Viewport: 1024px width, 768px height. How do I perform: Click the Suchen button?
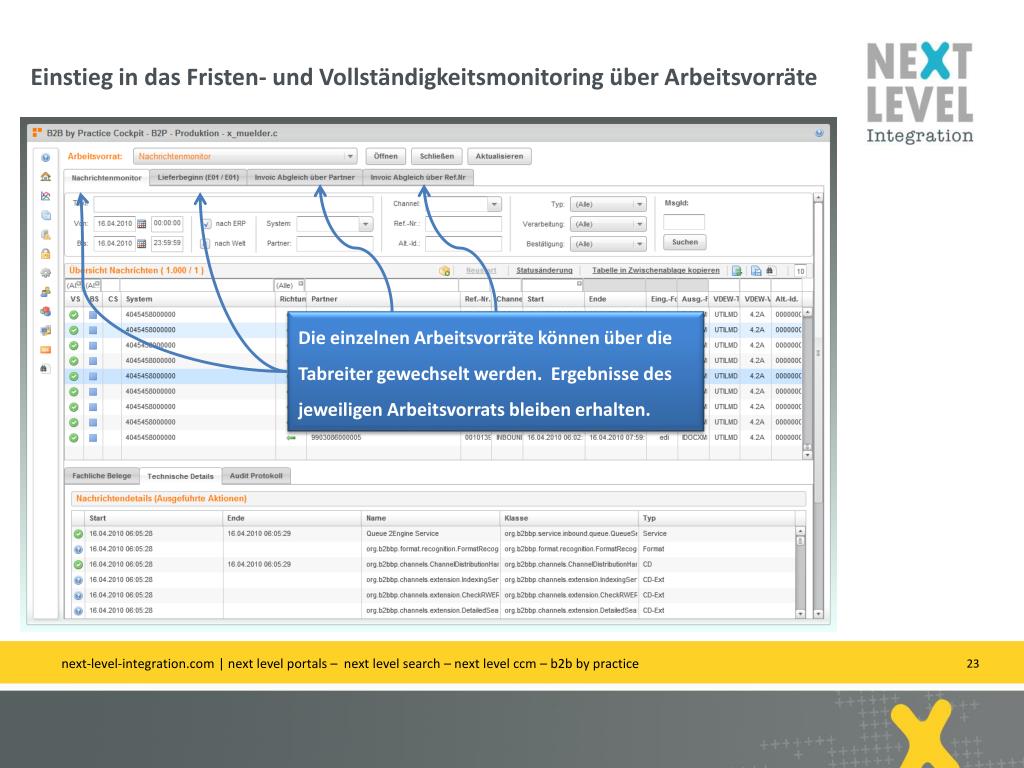(x=685, y=242)
